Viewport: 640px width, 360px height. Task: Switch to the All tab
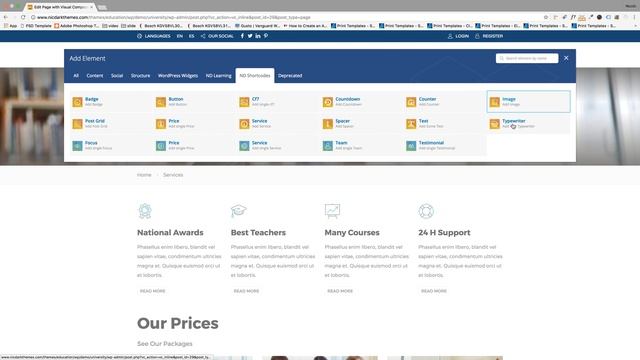pyautogui.click(x=76, y=76)
